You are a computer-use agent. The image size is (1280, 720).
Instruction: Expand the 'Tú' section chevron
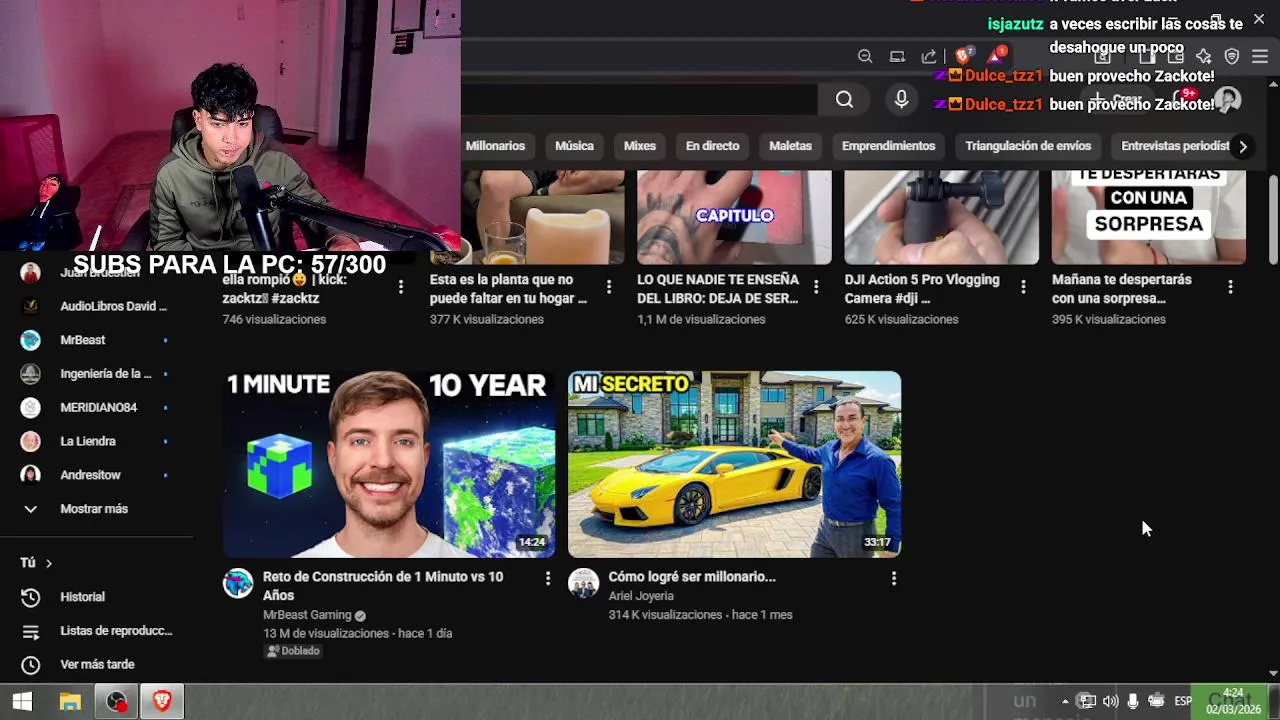(48, 563)
